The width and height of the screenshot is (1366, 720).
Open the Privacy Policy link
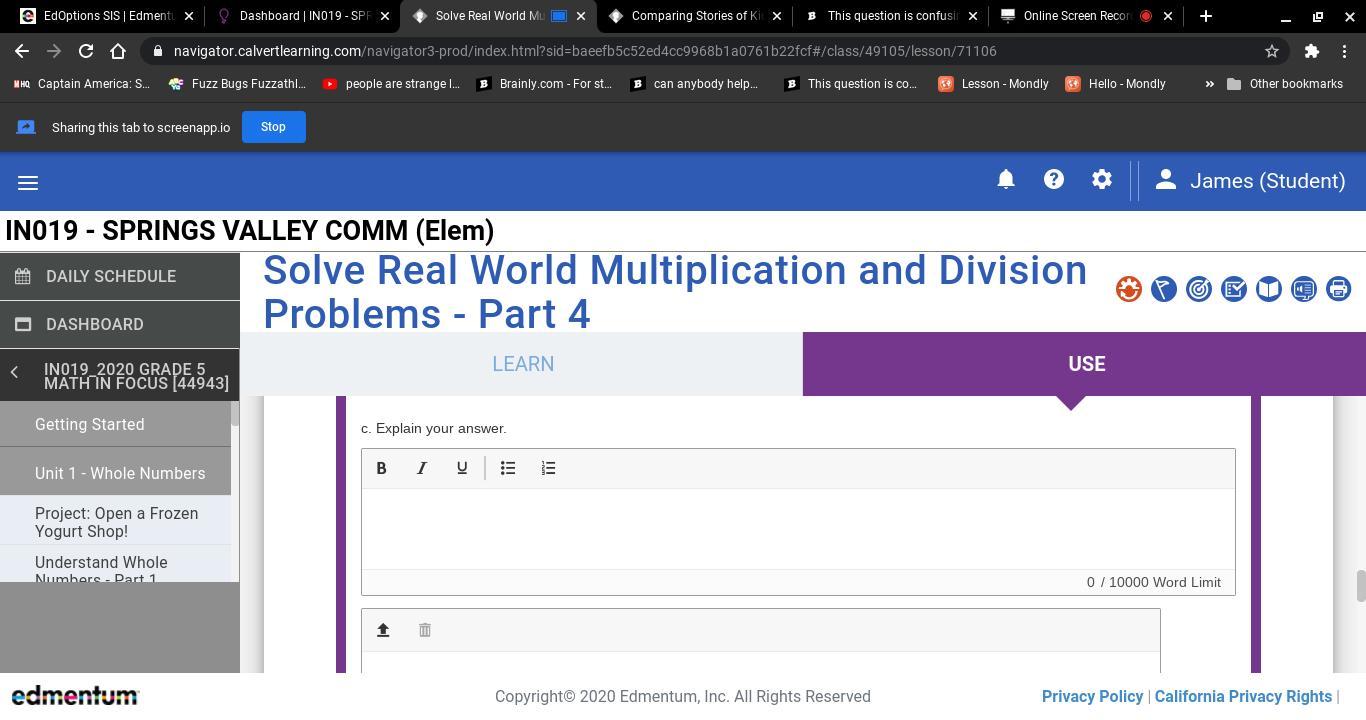(x=1092, y=696)
